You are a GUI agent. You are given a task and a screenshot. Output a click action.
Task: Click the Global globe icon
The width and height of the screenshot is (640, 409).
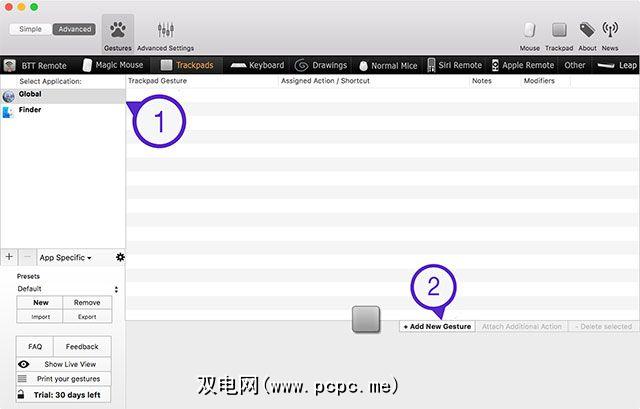(8, 96)
